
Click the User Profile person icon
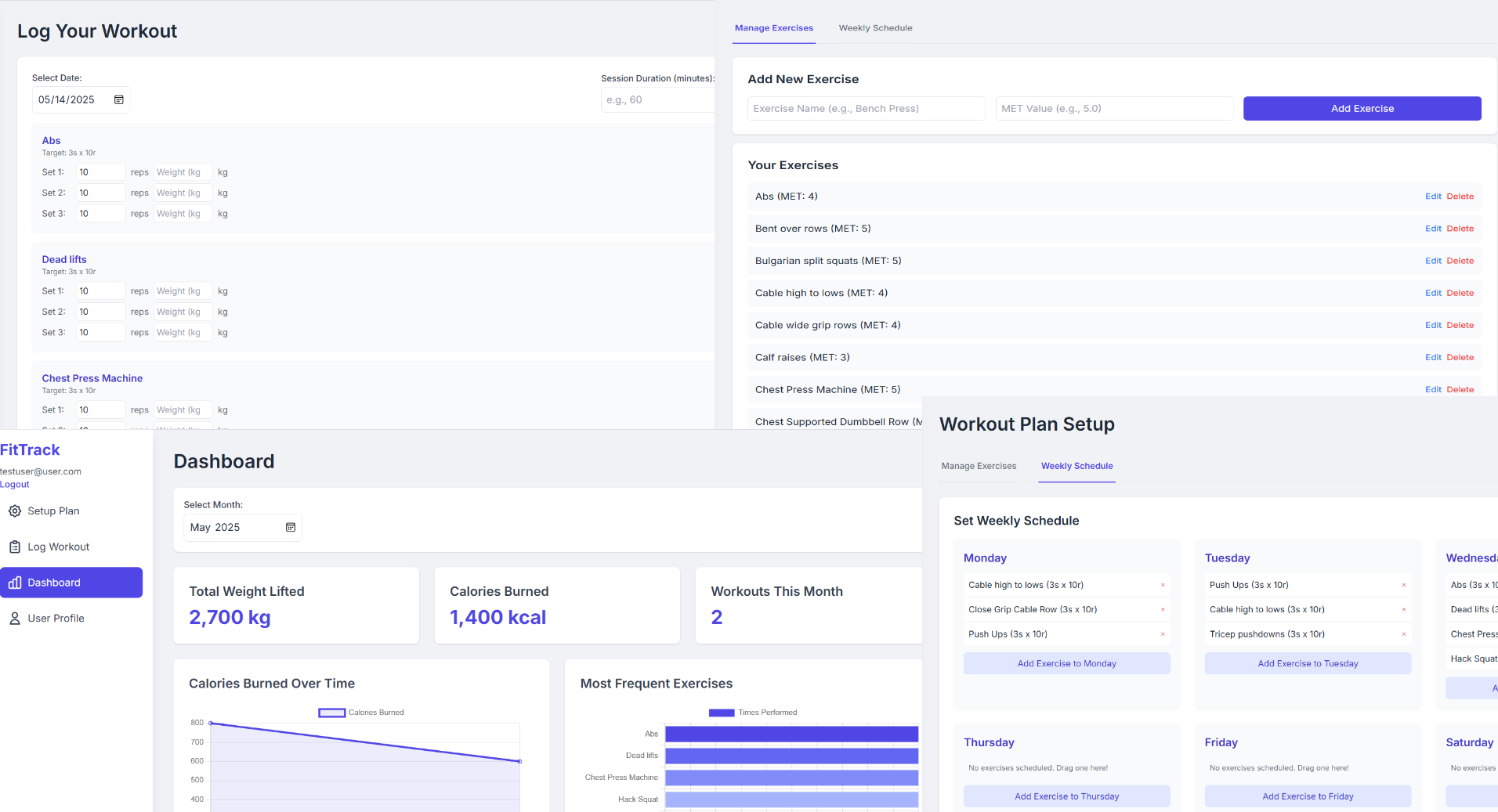(x=14, y=619)
